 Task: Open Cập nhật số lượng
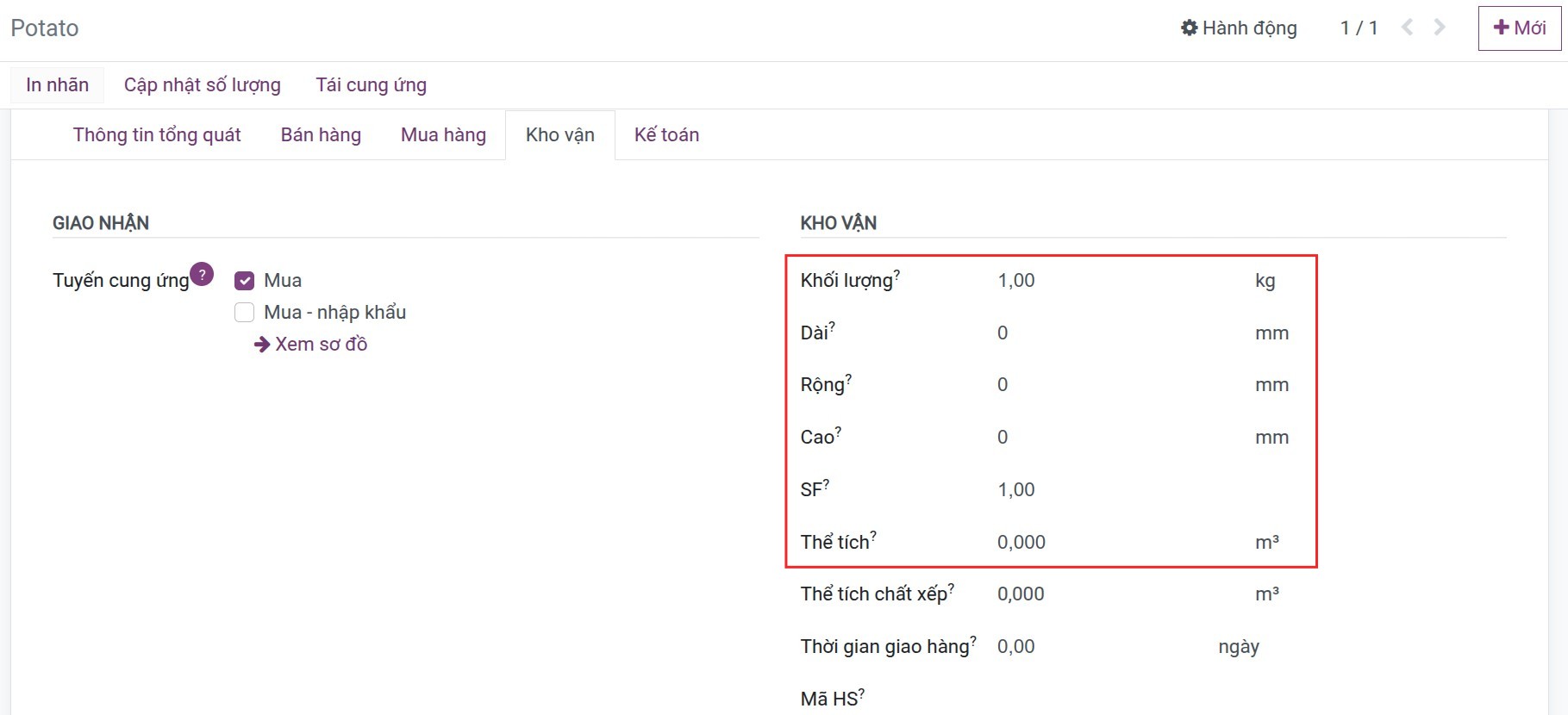pos(203,85)
